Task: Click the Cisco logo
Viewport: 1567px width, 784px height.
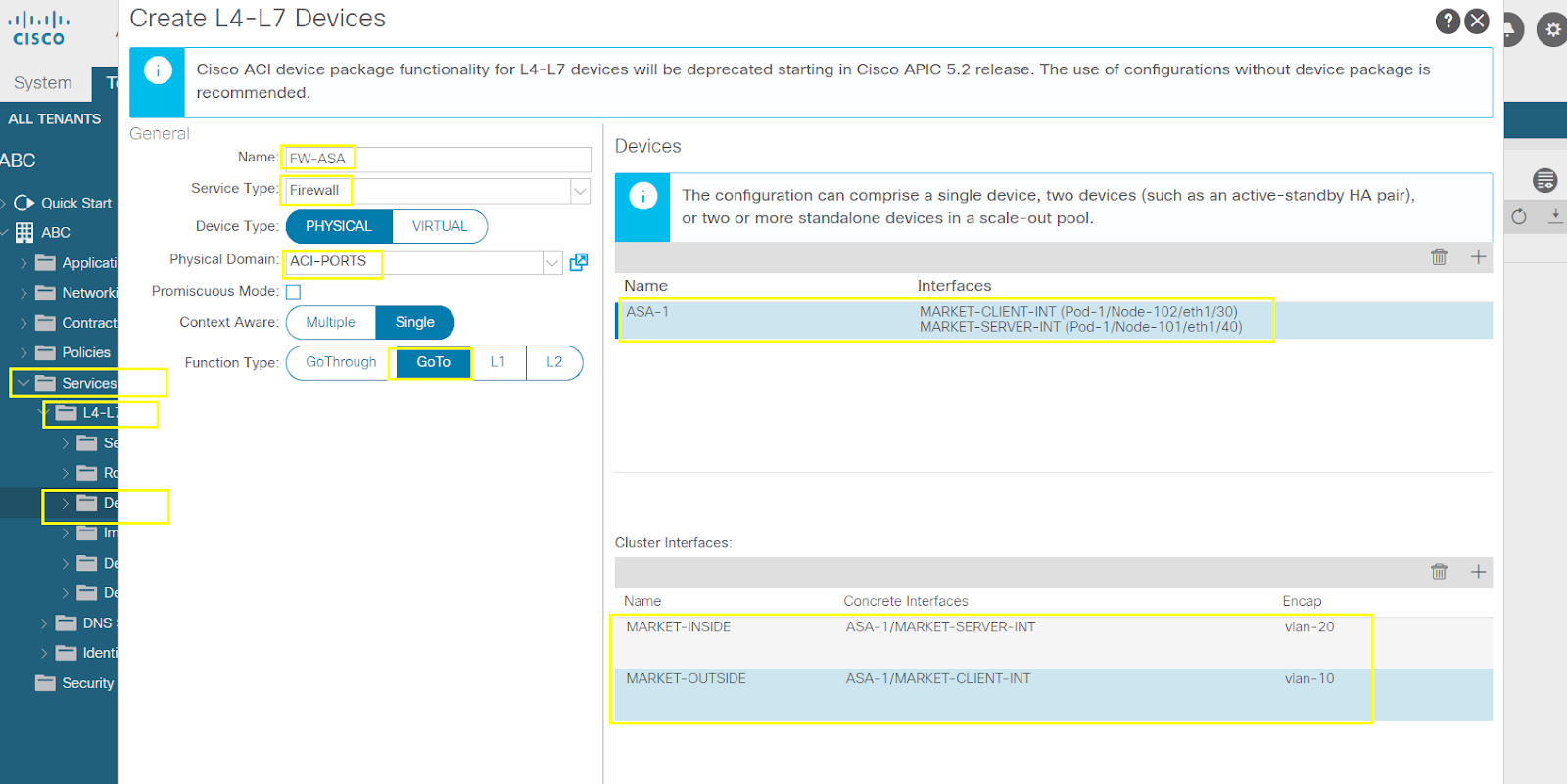Action: click(39, 29)
